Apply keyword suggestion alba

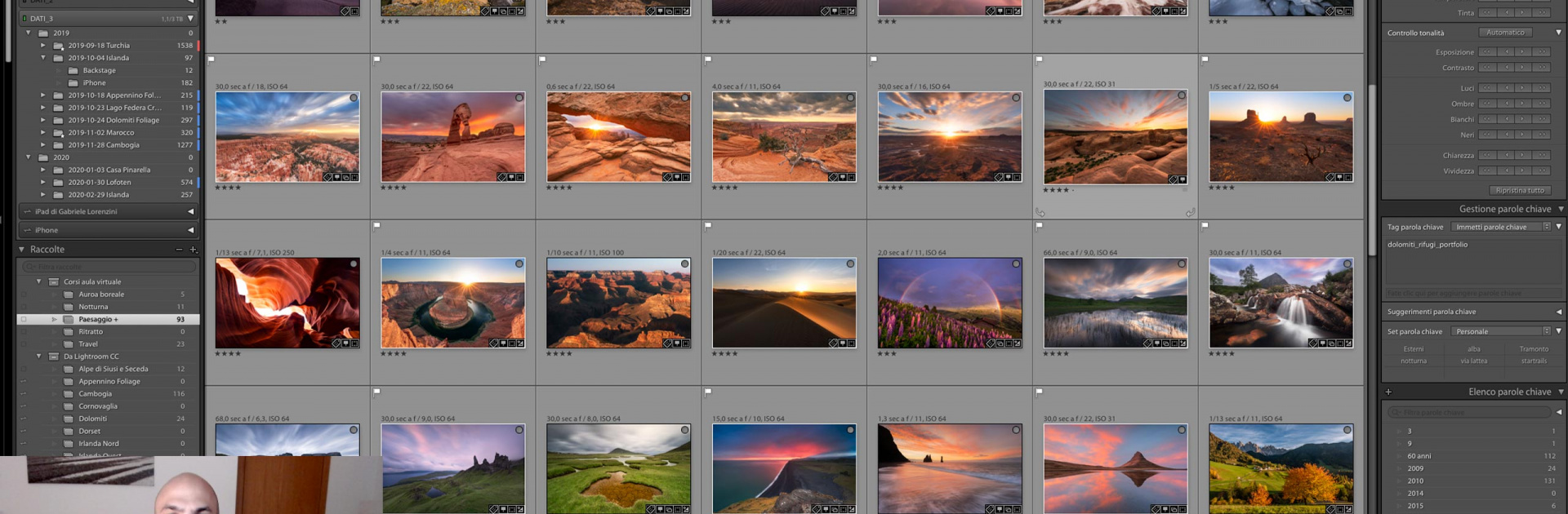pos(1473,349)
